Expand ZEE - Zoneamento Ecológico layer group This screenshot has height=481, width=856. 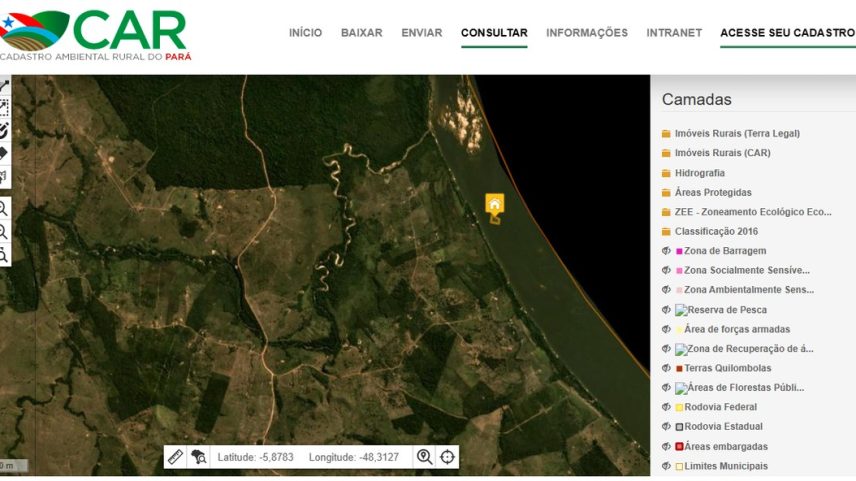pyautogui.click(x=753, y=212)
